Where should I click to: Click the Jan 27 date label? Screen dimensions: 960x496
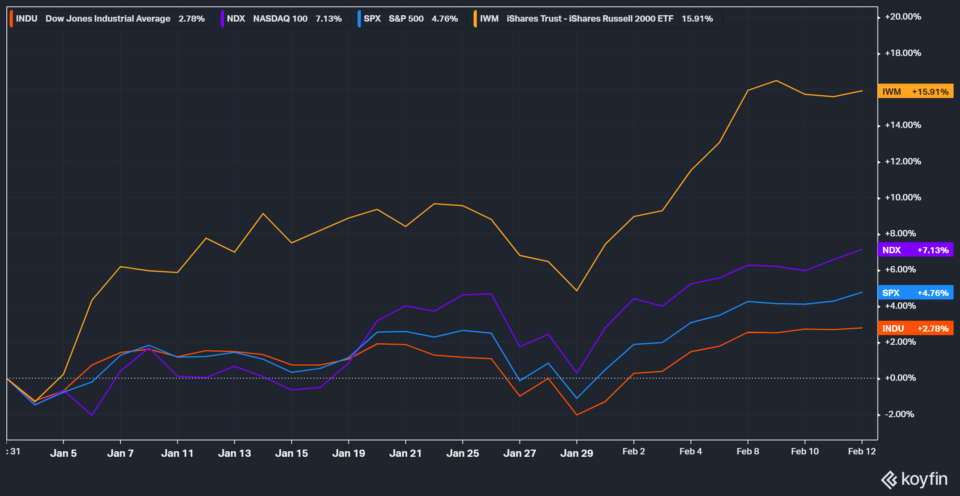(x=519, y=454)
